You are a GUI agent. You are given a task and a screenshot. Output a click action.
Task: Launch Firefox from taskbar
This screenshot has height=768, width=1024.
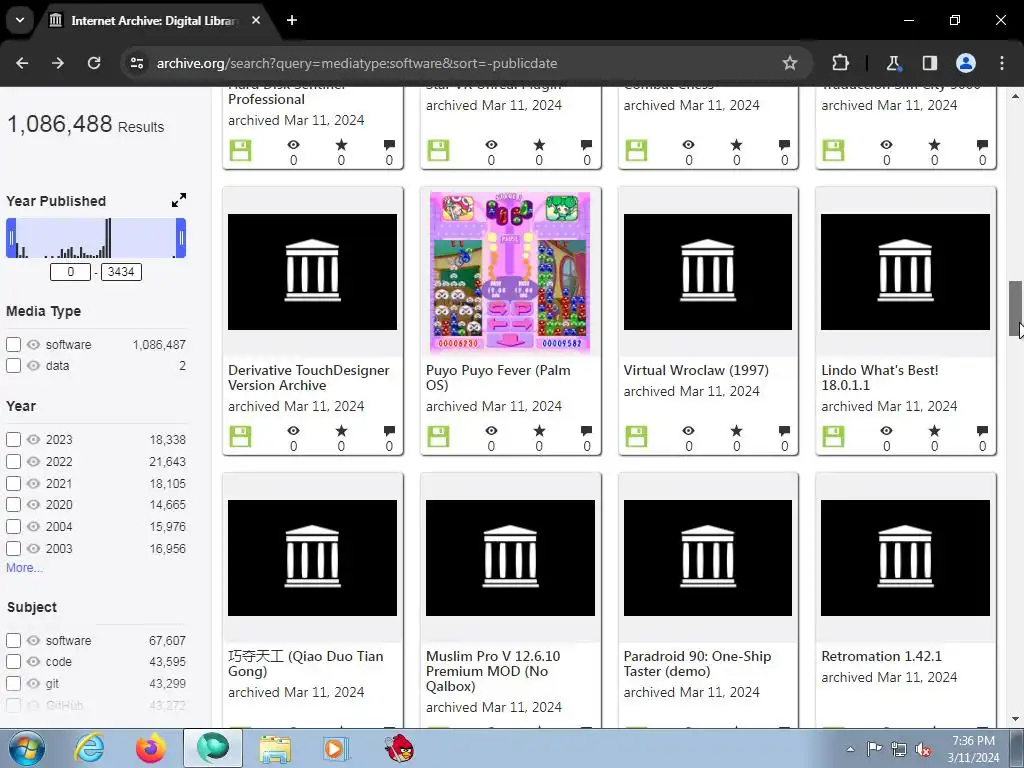click(x=151, y=749)
